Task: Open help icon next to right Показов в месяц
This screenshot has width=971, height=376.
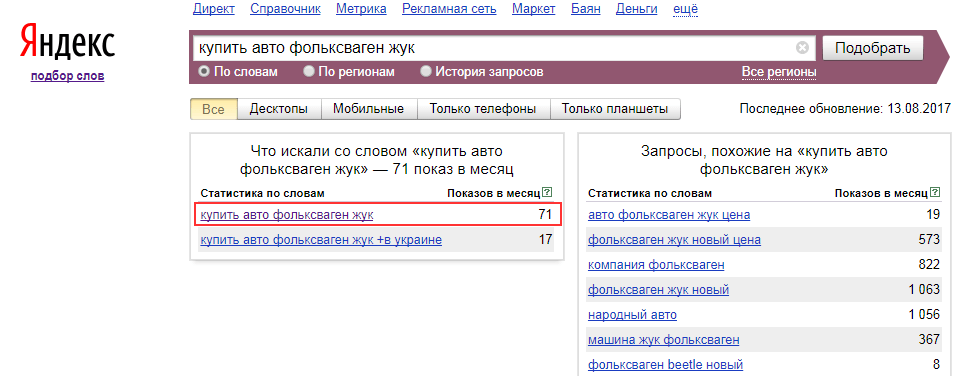Action: click(x=935, y=193)
